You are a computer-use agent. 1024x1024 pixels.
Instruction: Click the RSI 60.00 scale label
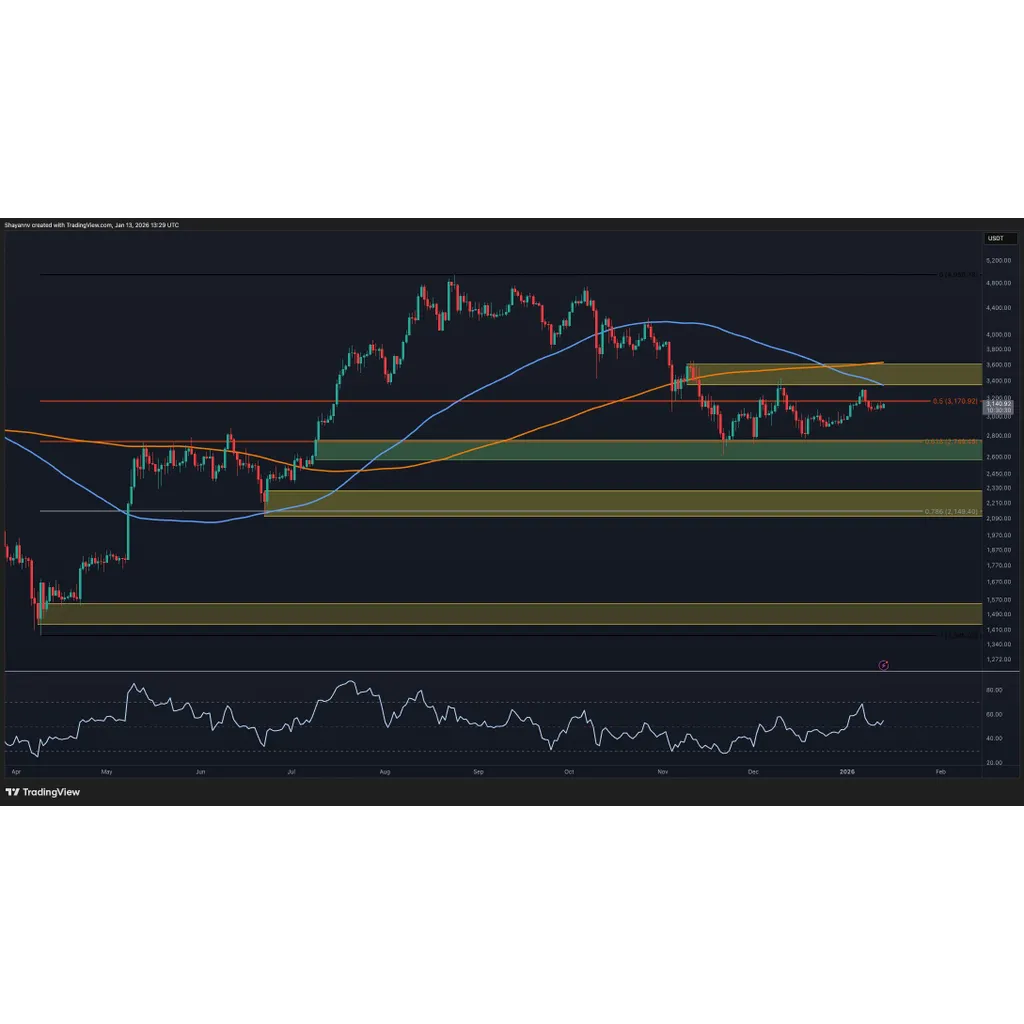[x=994, y=714]
